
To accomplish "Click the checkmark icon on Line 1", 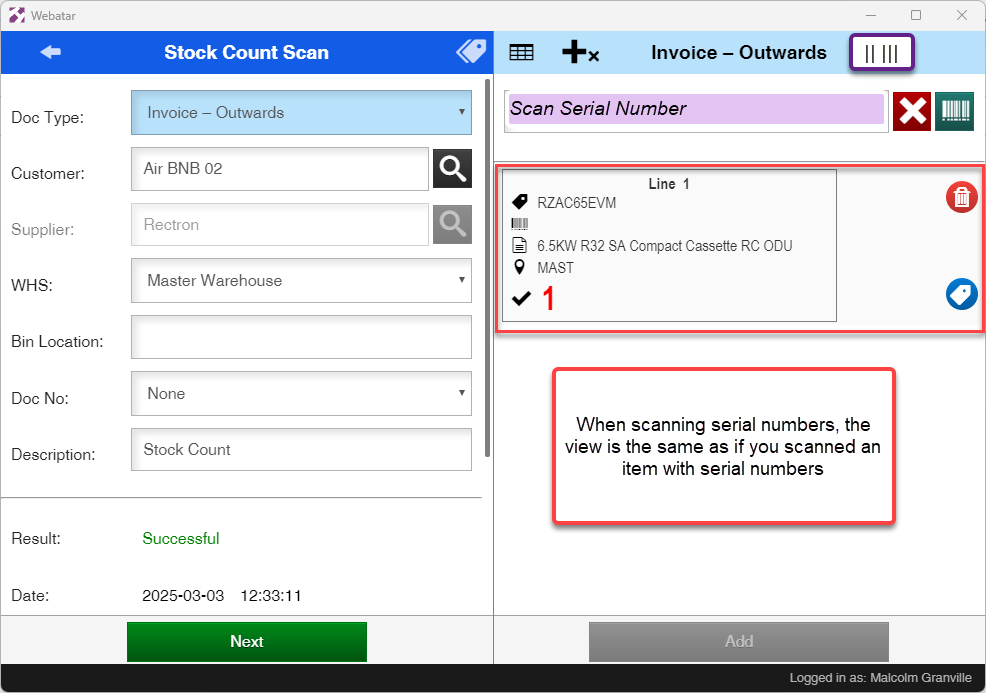I will (521, 298).
